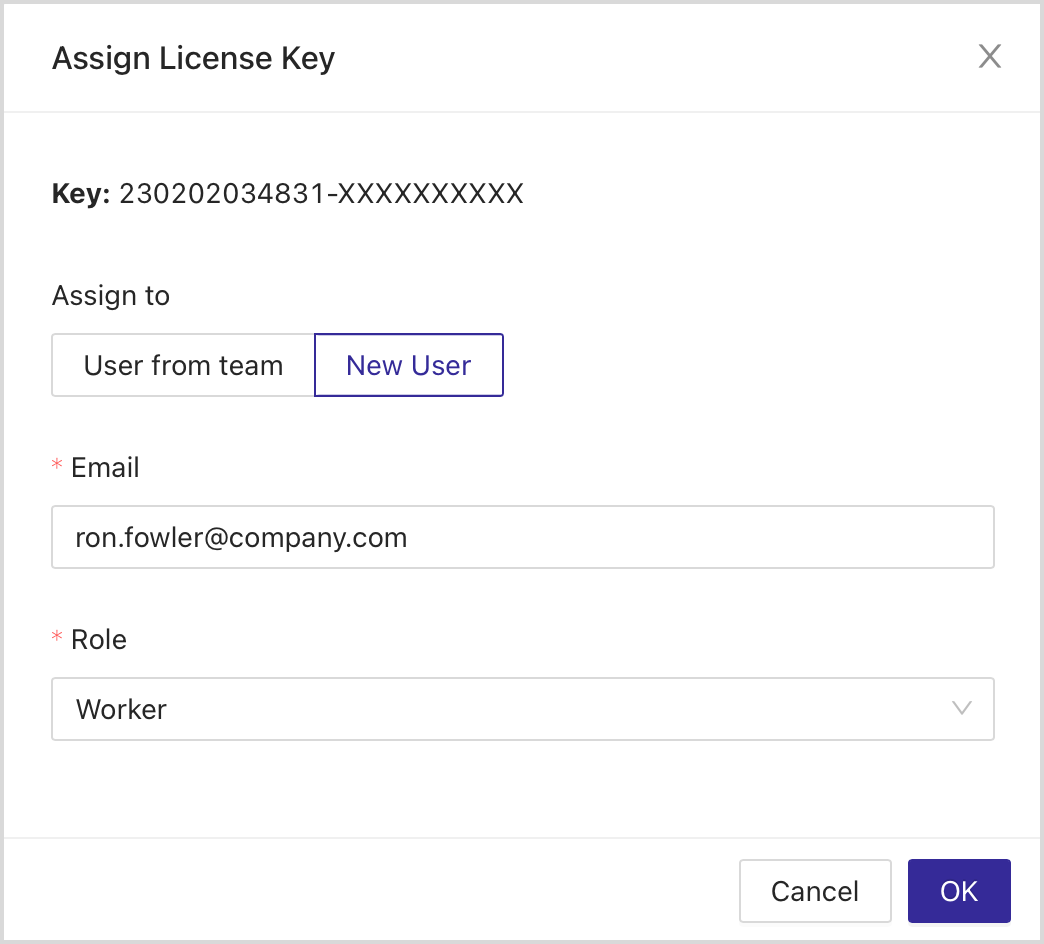
Task: Click the Role field label
Action: tap(98, 639)
